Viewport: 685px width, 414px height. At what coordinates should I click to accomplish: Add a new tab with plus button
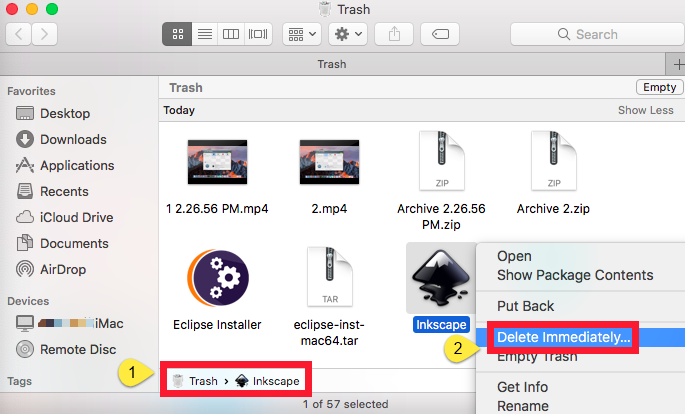[676, 65]
